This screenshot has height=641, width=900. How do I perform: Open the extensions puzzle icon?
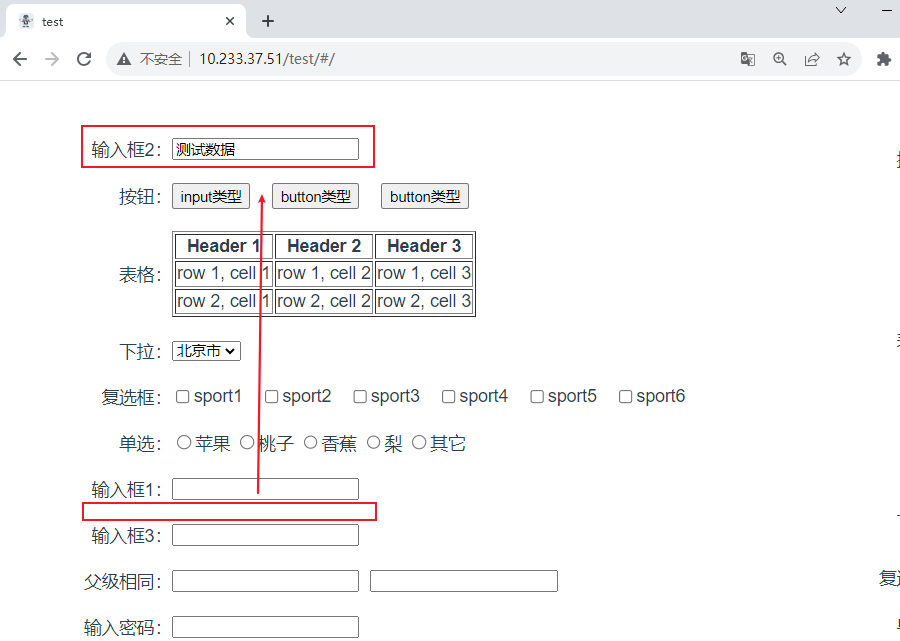[x=883, y=59]
